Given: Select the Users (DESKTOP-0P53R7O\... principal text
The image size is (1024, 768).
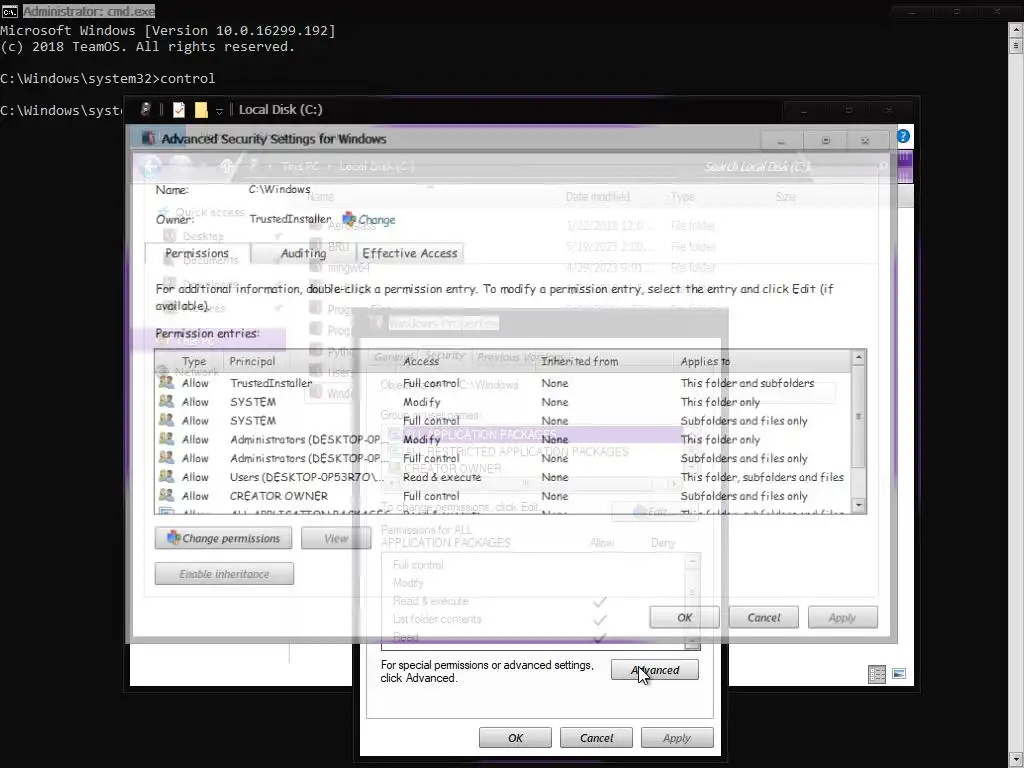Looking at the screenshot, I should [x=307, y=477].
